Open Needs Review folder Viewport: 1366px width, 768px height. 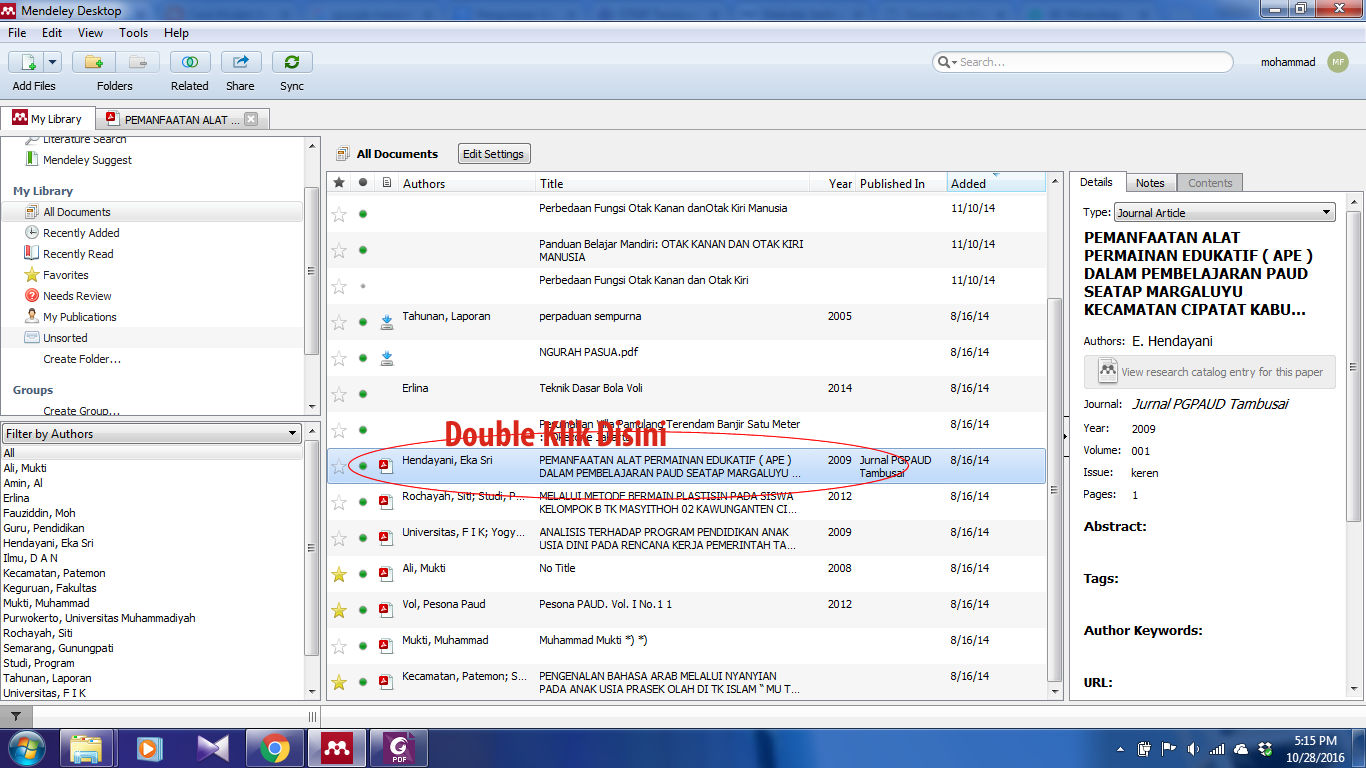click(77, 296)
